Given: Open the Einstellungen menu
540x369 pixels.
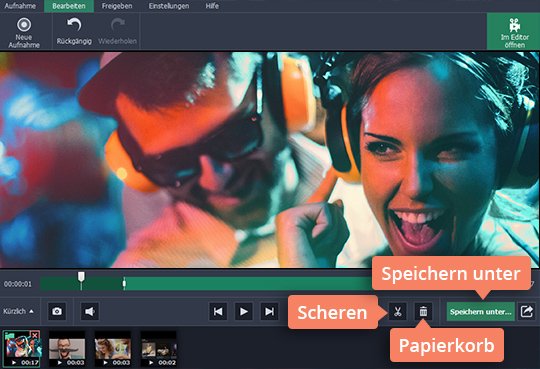Looking at the screenshot, I should (x=169, y=6).
